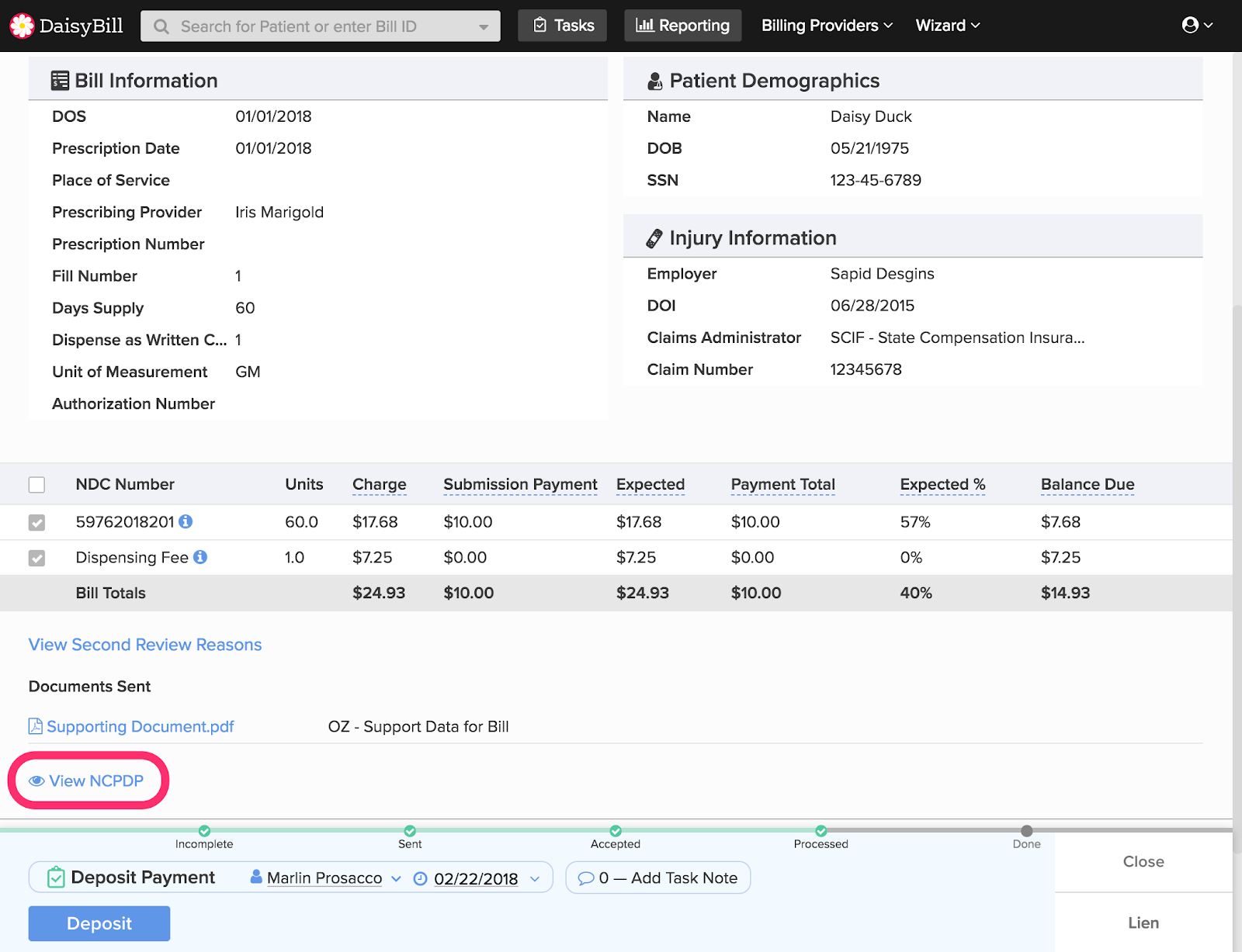This screenshot has height=952, width=1242.
Task: Click the Charge column header
Action: (380, 484)
